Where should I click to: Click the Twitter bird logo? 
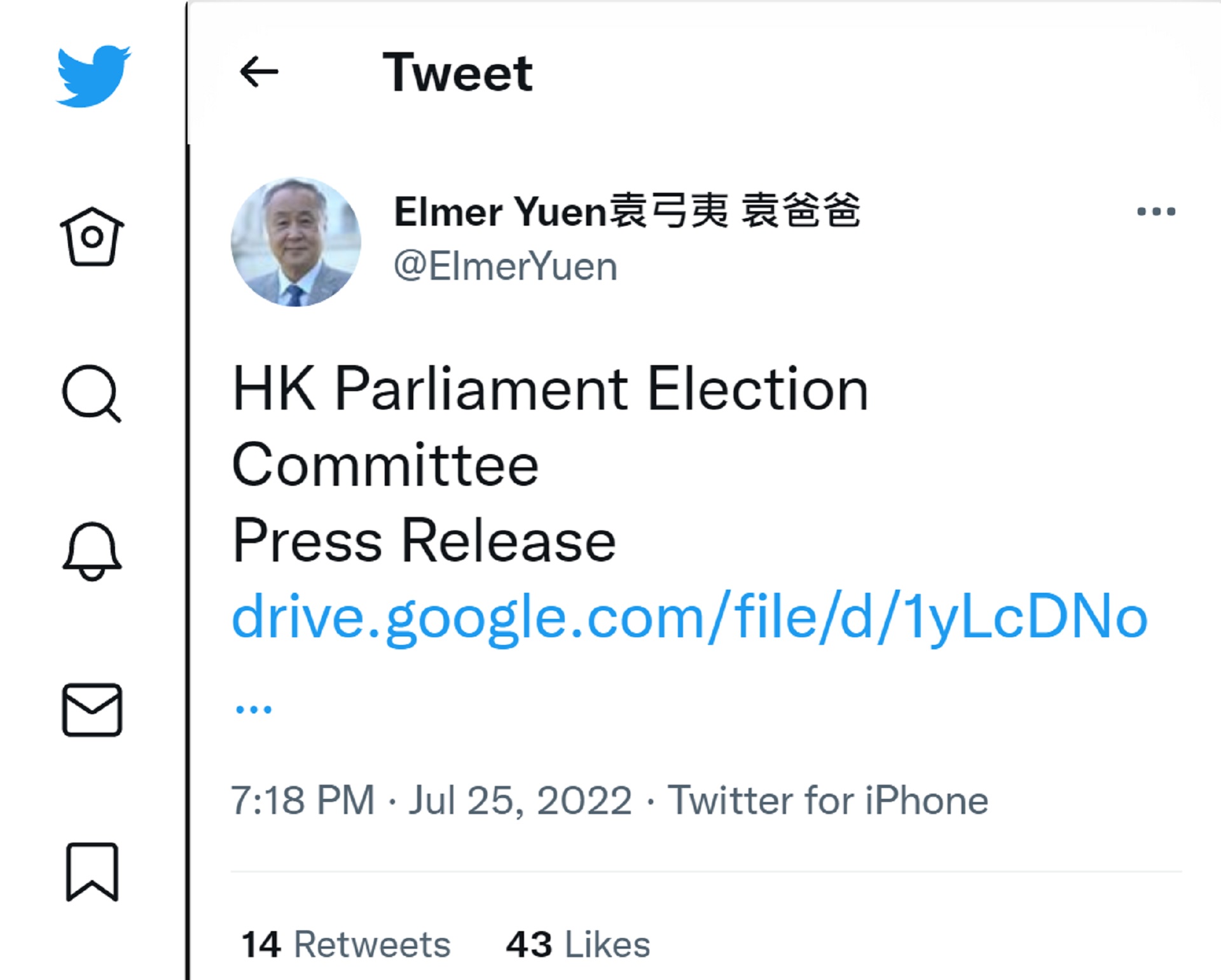93,76
